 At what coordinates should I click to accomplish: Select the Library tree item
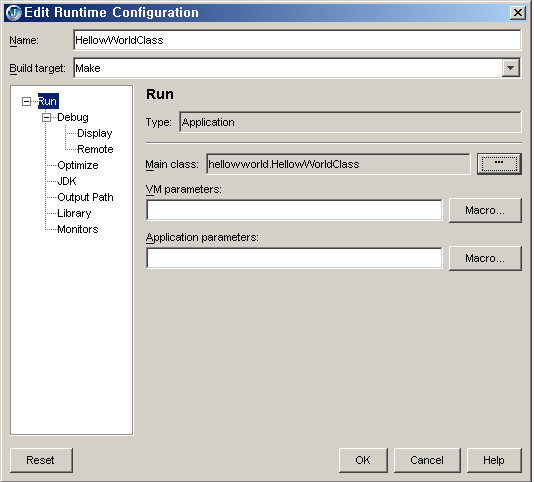tap(74, 213)
